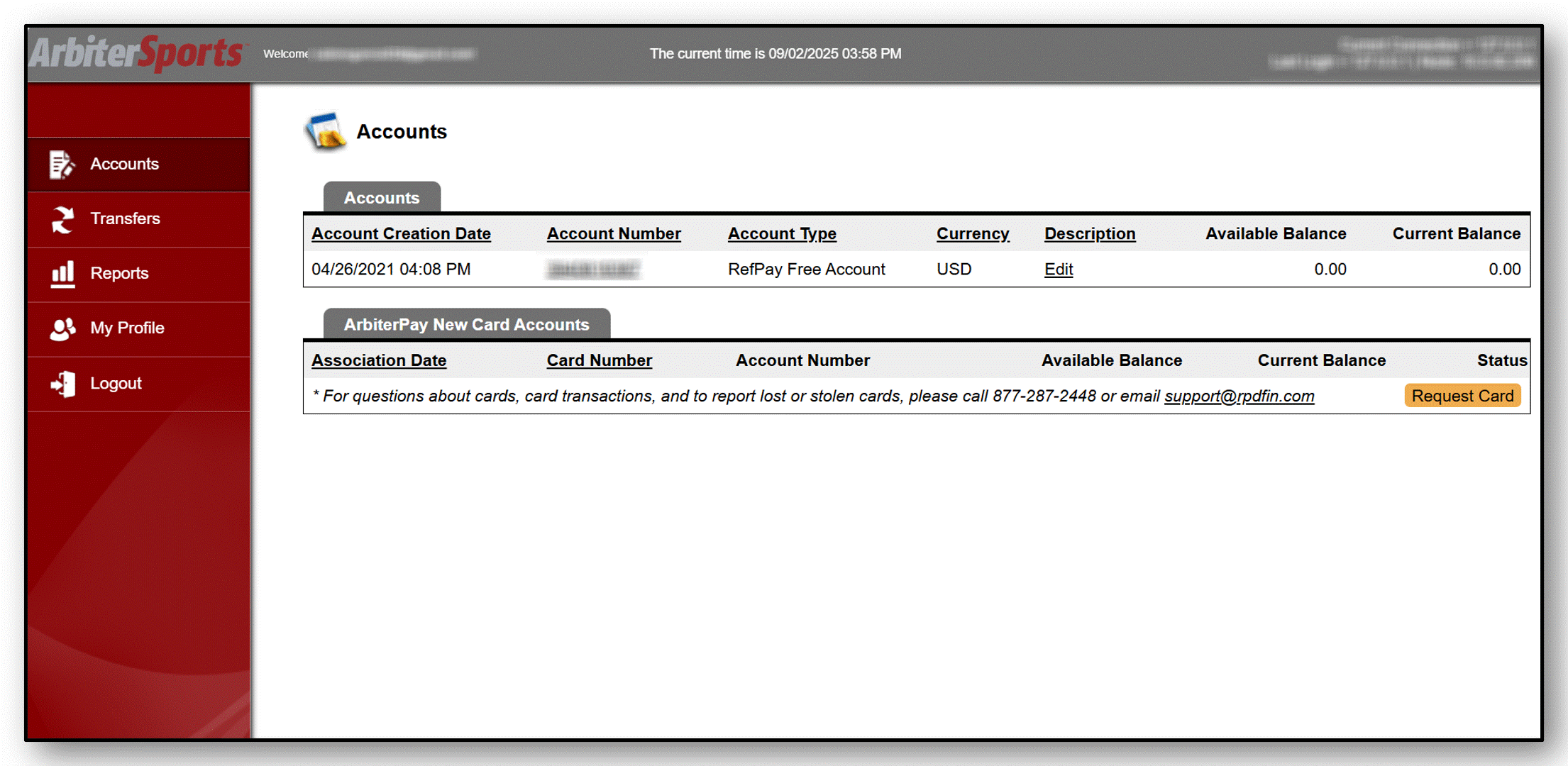Switch to the Accounts tab header
The height and width of the screenshot is (766, 1568).
382,197
